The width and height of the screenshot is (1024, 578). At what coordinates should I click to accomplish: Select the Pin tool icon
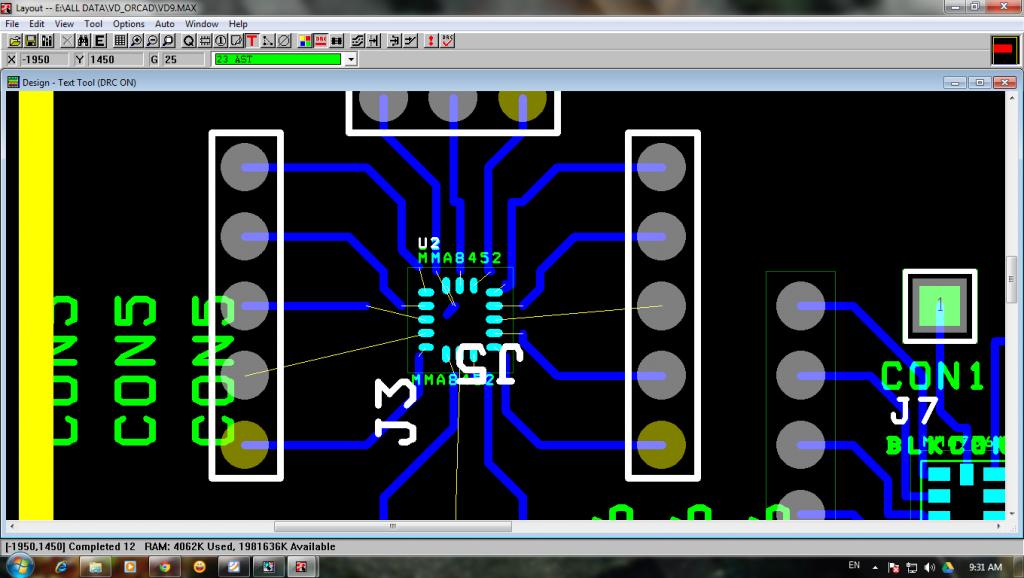pos(221,40)
